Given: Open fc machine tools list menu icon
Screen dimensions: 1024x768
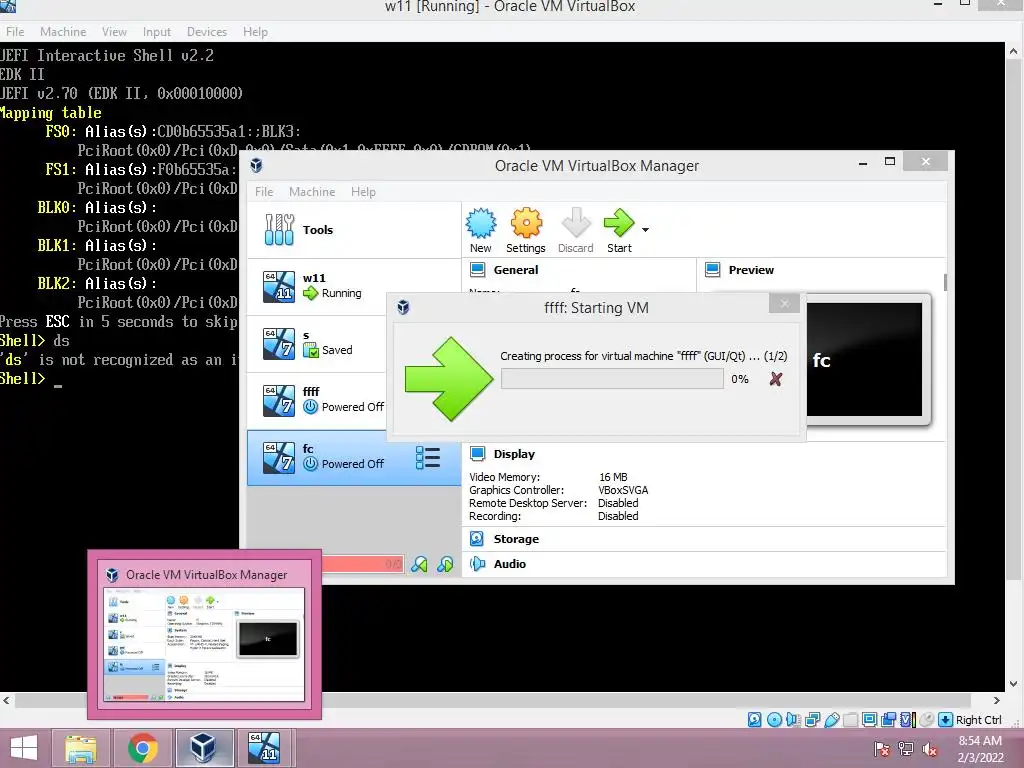Looking at the screenshot, I should [x=428, y=457].
